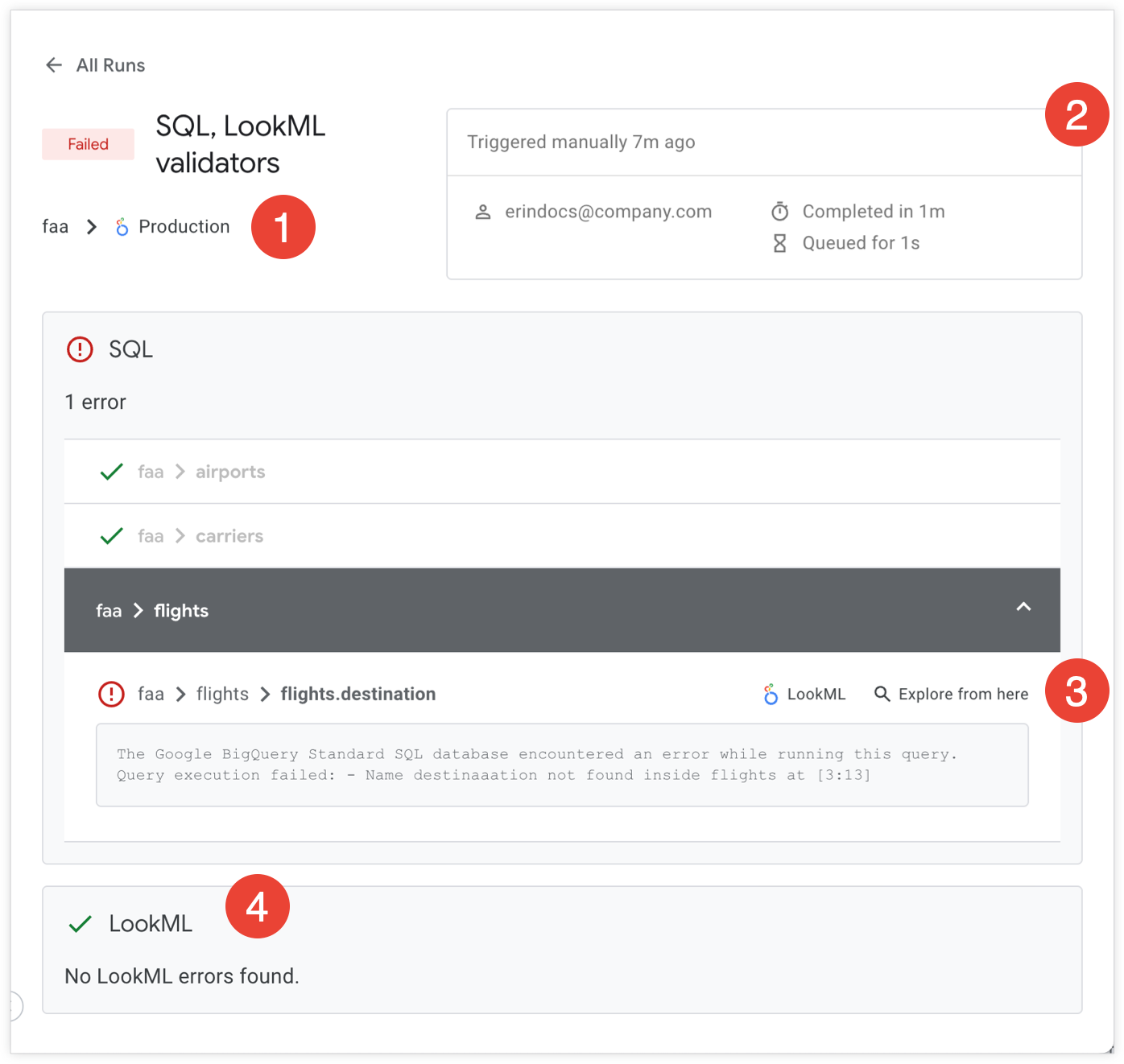Click the Failed status badge
This screenshot has height=1064, width=1124.
[88, 143]
